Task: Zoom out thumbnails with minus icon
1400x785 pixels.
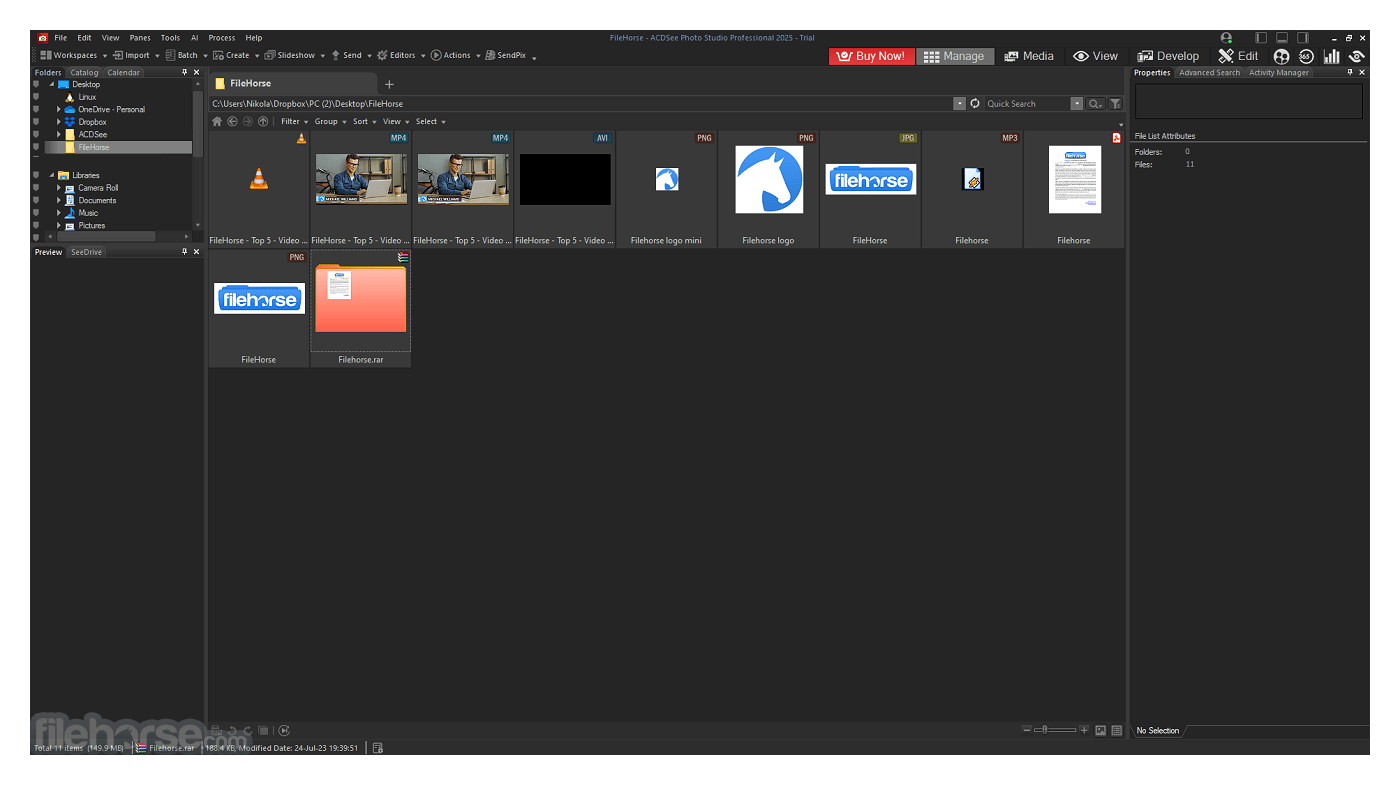Action: tap(1027, 730)
